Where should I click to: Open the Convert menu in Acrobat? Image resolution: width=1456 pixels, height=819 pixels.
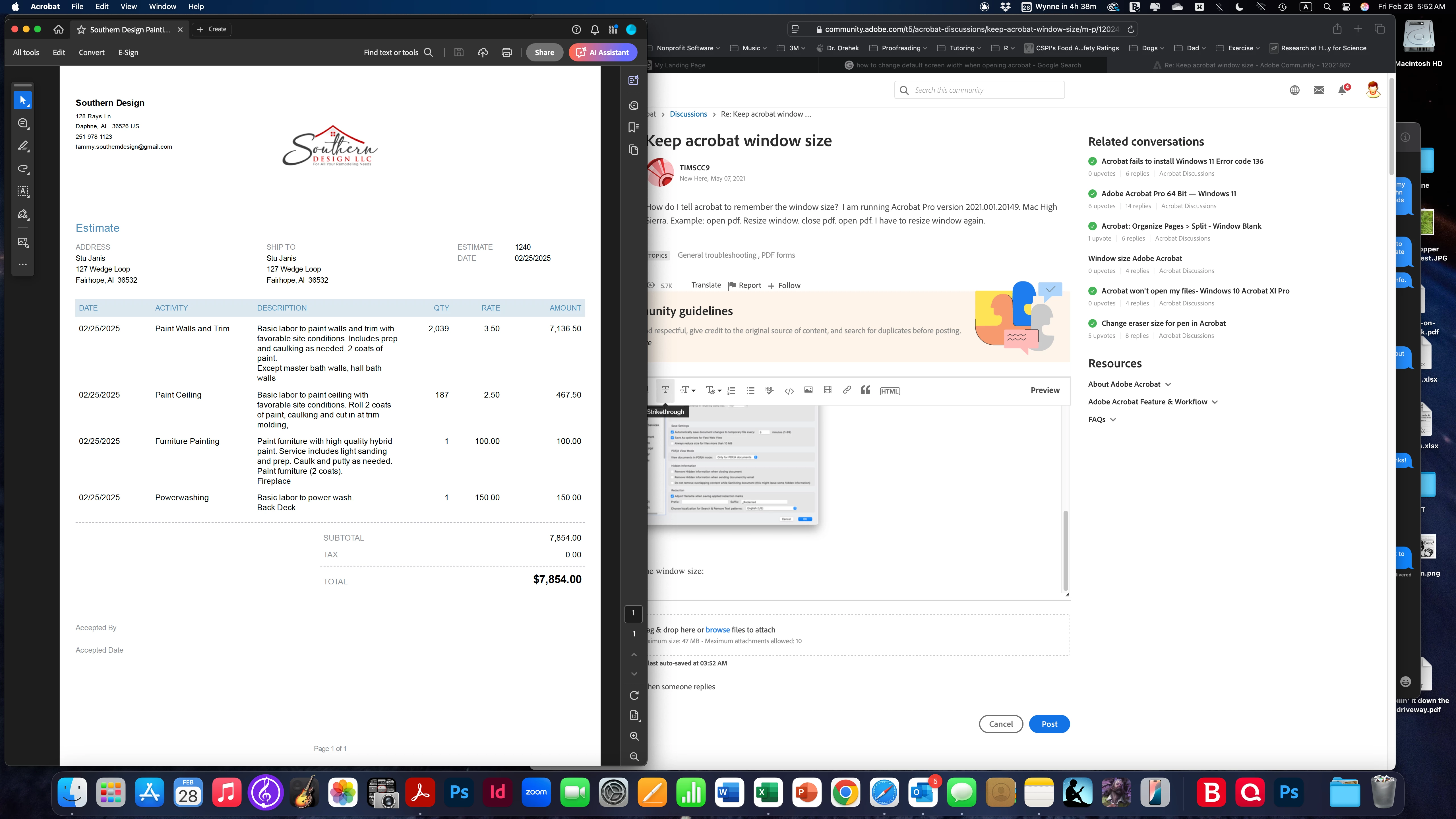click(x=92, y=53)
